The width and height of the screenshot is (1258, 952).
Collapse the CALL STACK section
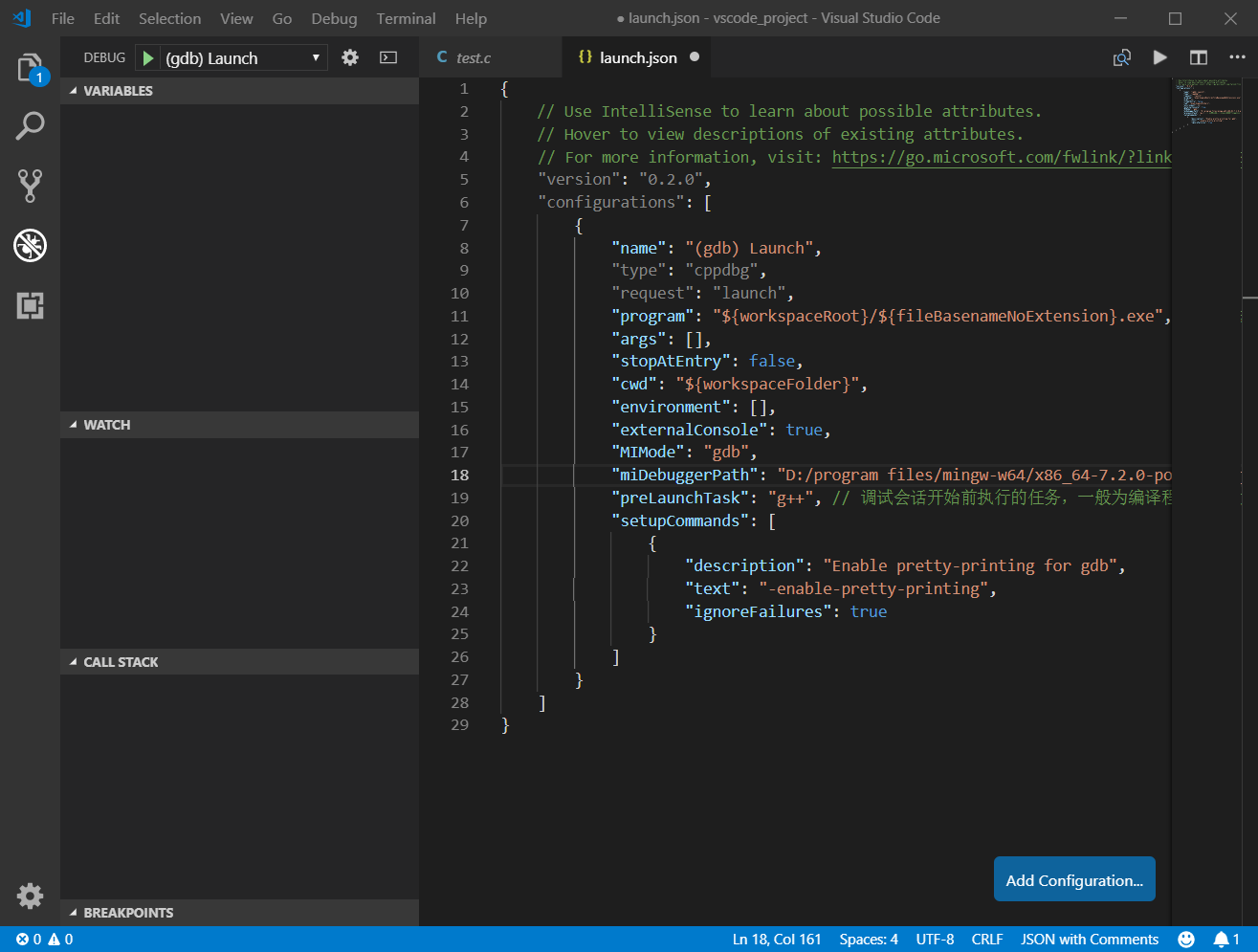[239, 662]
